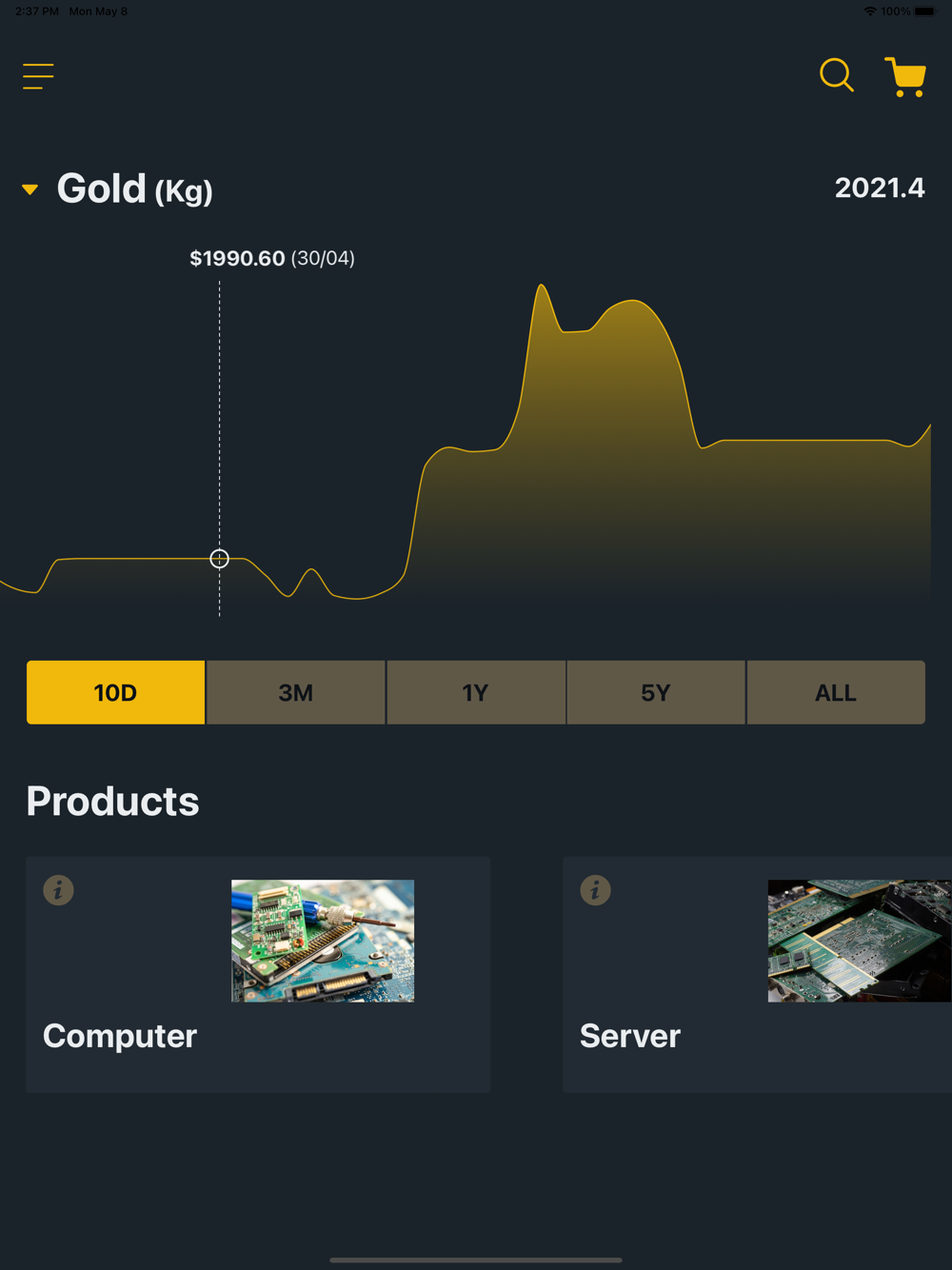Click the chart cursor marker circle

pyautogui.click(x=219, y=559)
